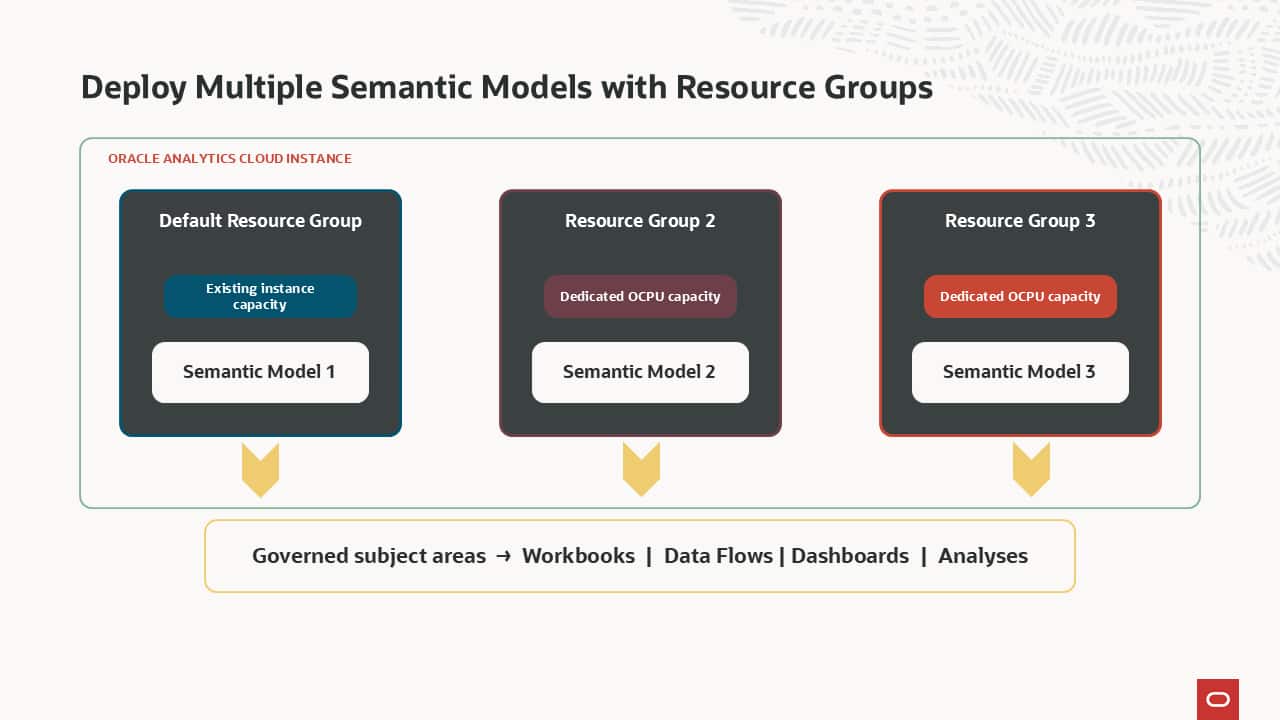The height and width of the screenshot is (720, 1280).
Task: Click the Resource Group 2 heading
Action: 640,221
